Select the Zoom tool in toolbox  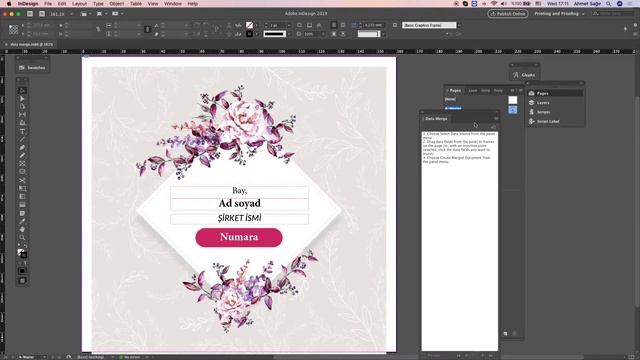pos(22,237)
